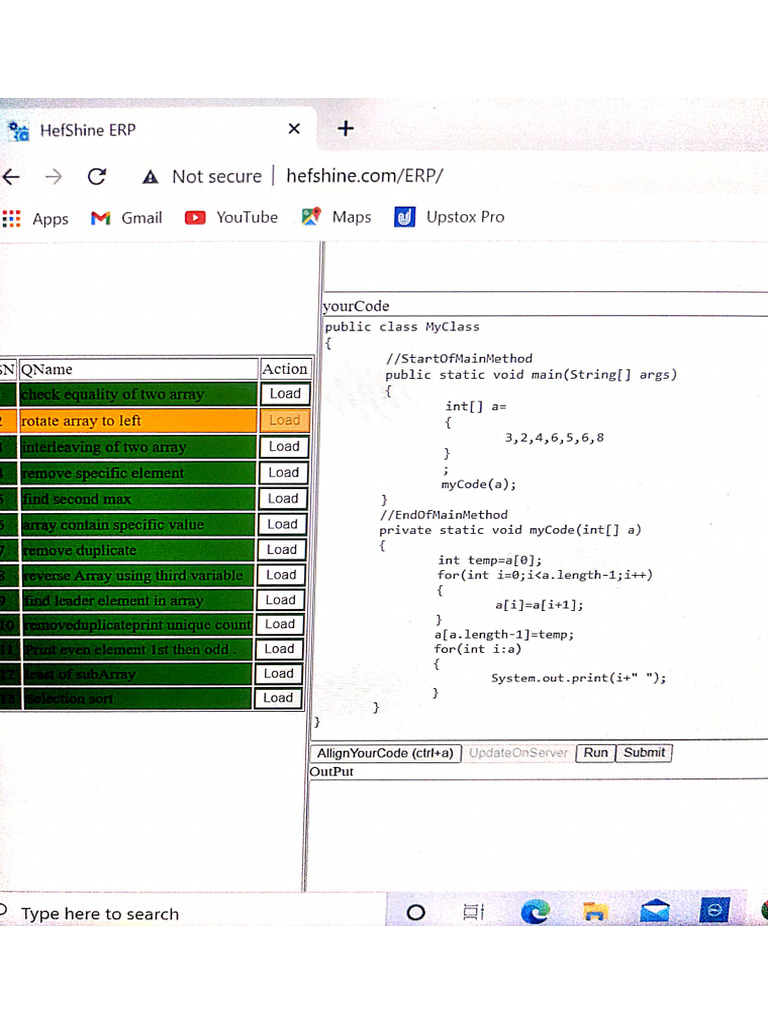This screenshot has width=768, height=1024.
Task: Open the Gmail bookmark
Action: [127, 217]
